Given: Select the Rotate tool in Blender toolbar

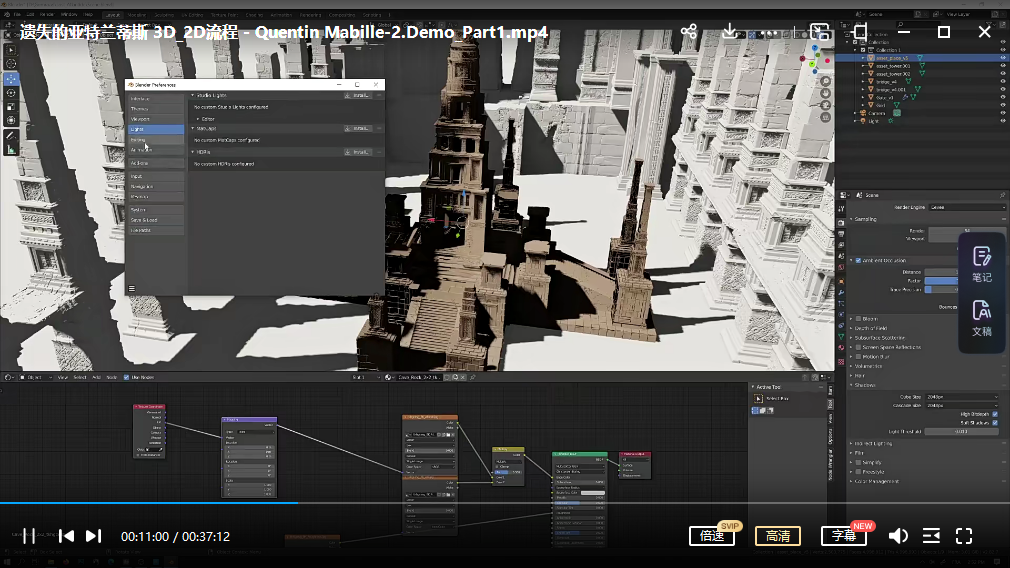Looking at the screenshot, I should [11, 93].
